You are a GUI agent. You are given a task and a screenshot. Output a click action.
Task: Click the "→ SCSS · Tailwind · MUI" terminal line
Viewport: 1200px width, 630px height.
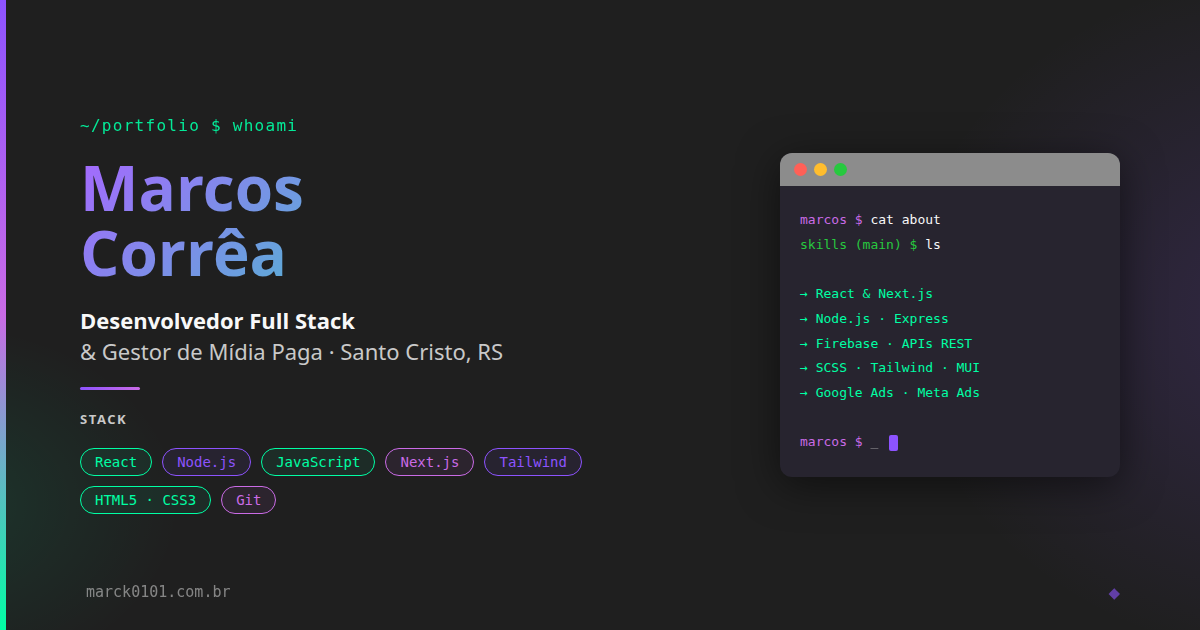tap(890, 368)
